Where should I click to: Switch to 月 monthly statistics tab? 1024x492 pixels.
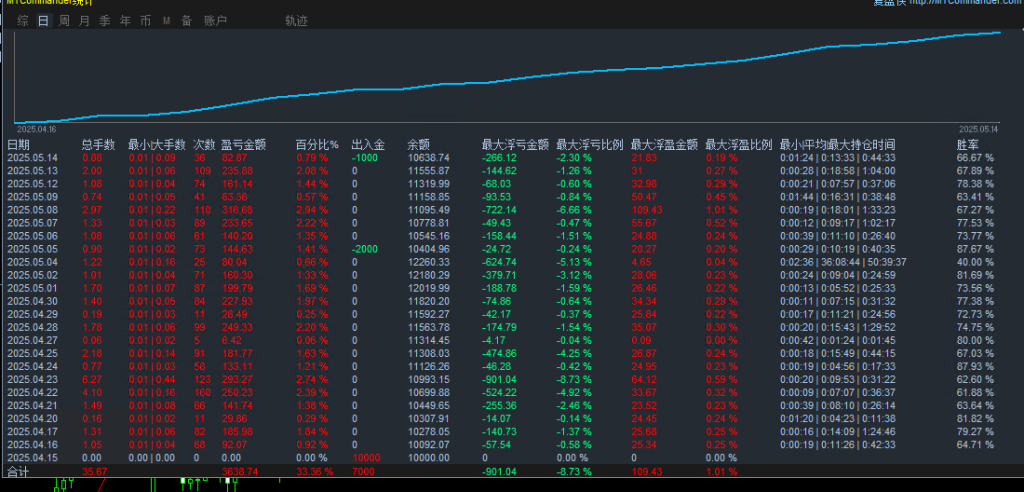point(84,20)
